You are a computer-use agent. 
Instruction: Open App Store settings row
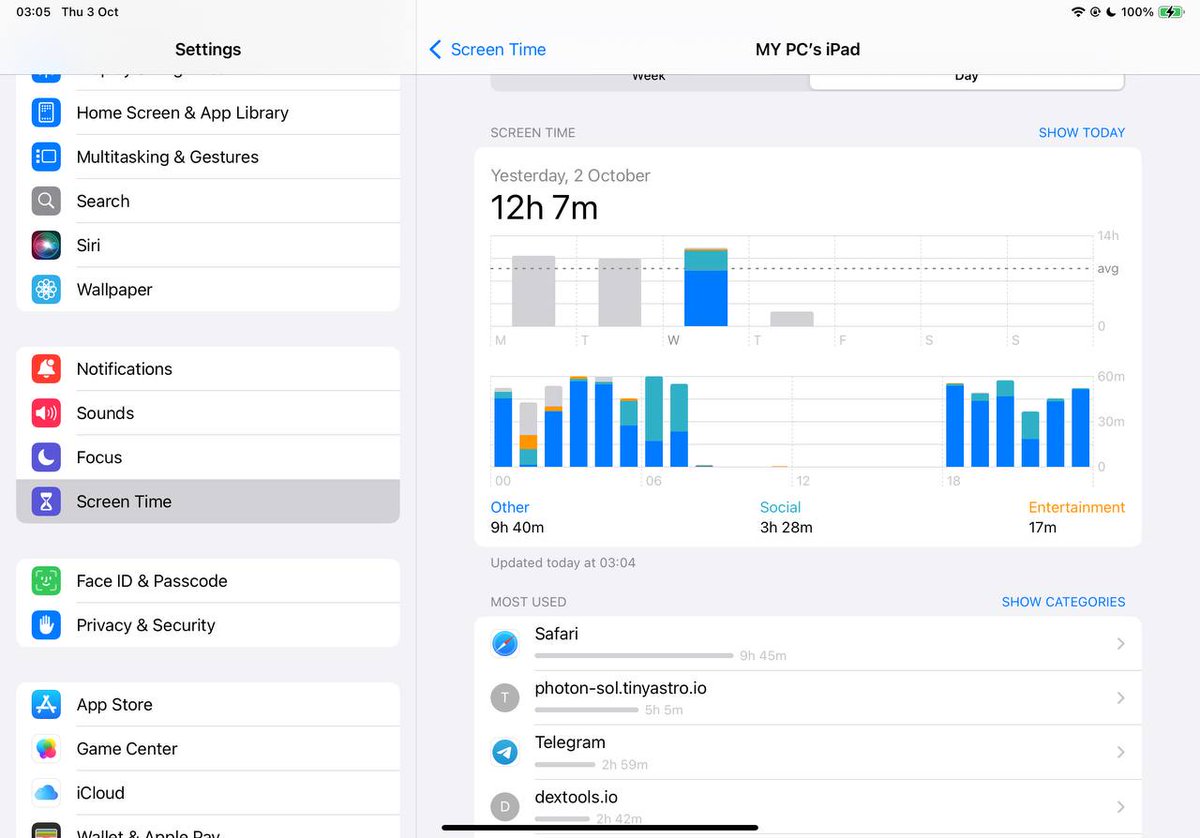coord(208,705)
